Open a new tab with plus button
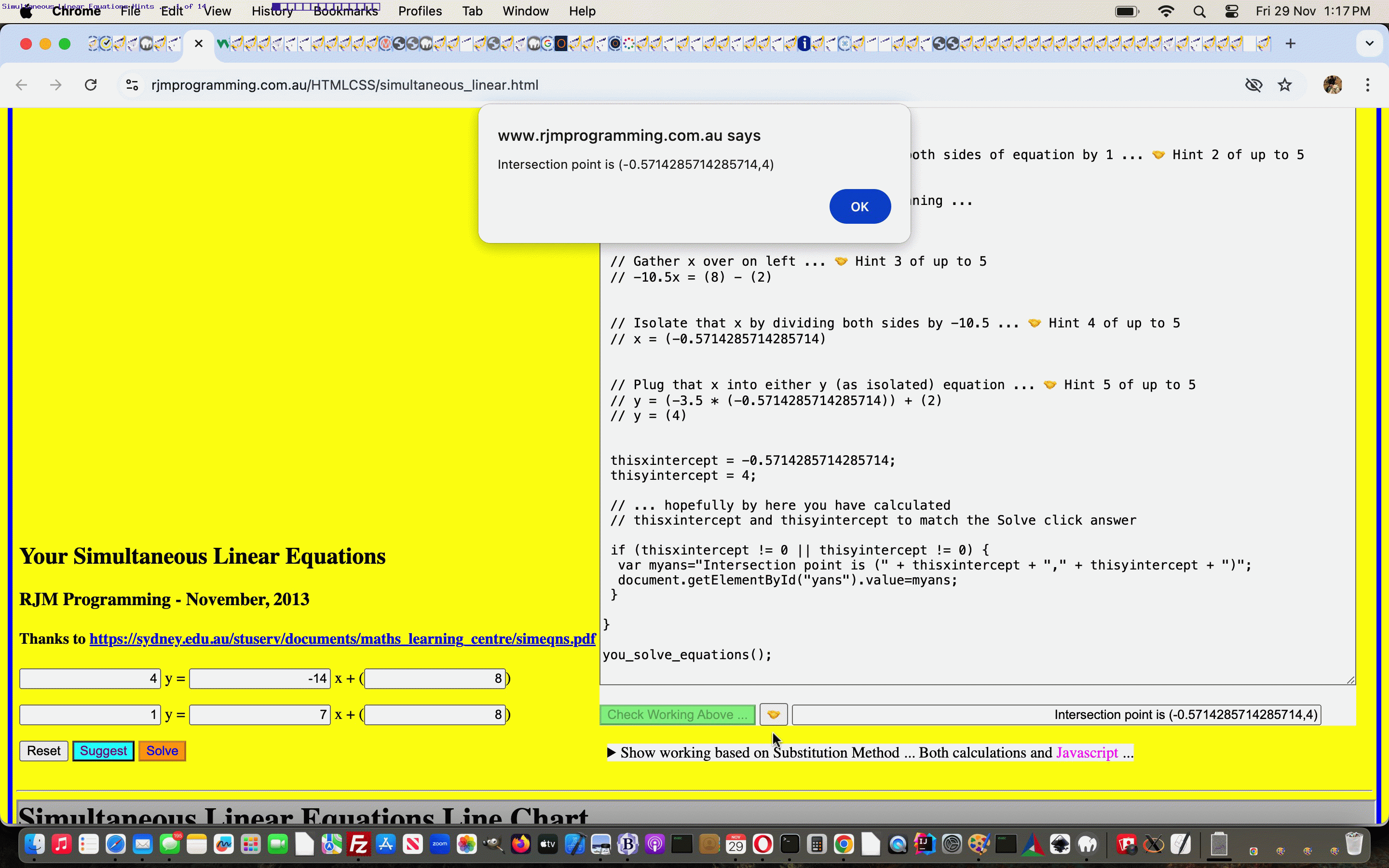This screenshot has height=868, width=1389. click(1290, 43)
